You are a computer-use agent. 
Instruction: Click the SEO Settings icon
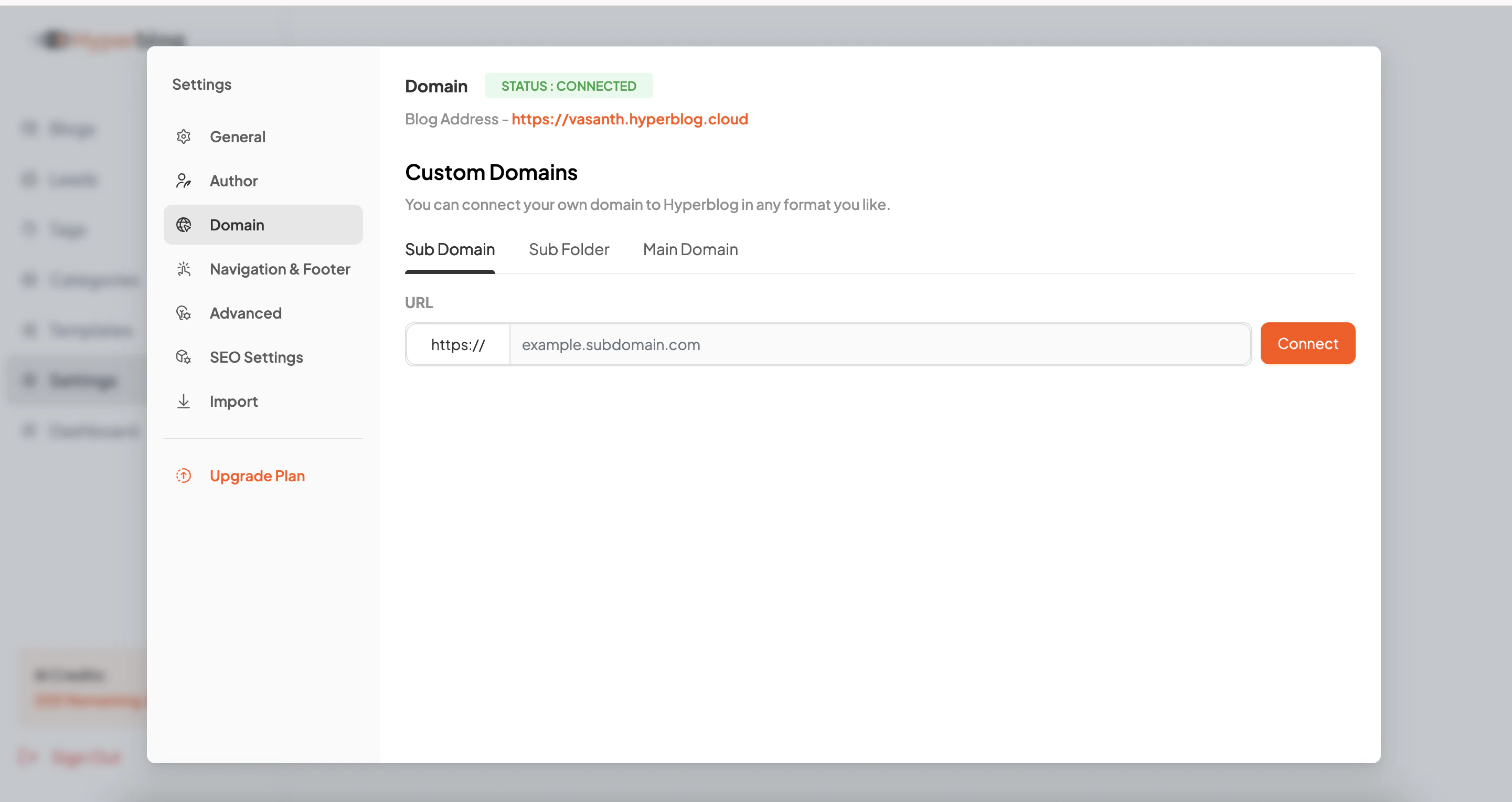click(184, 357)
